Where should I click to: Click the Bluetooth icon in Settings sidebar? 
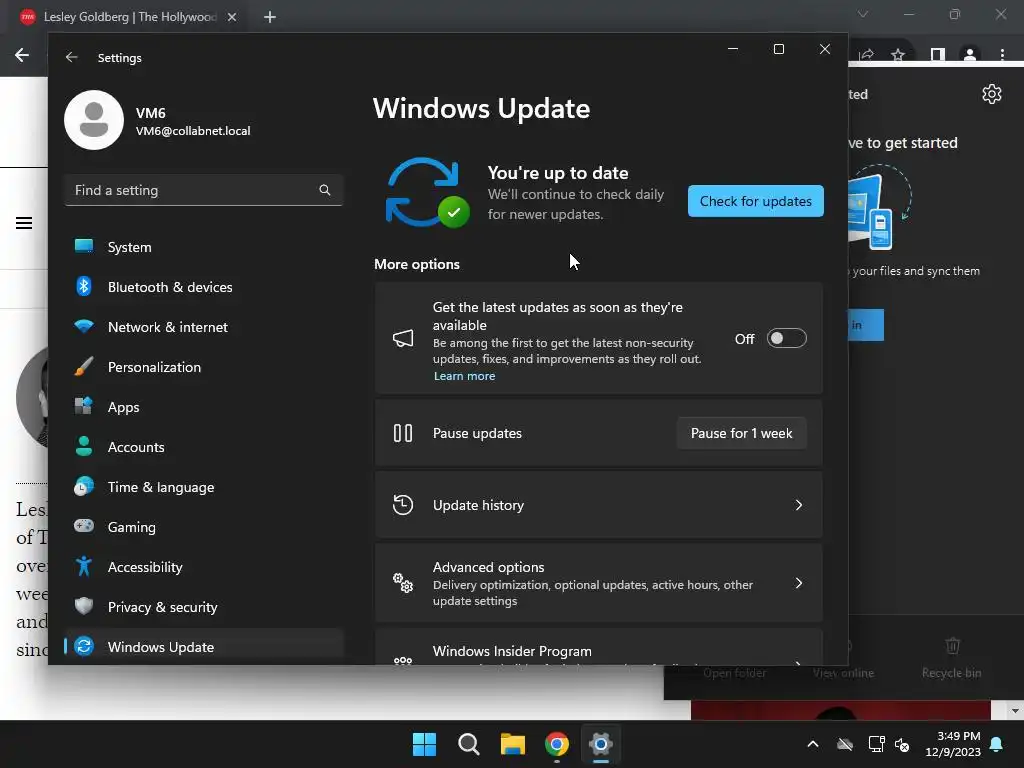point(84,286)
